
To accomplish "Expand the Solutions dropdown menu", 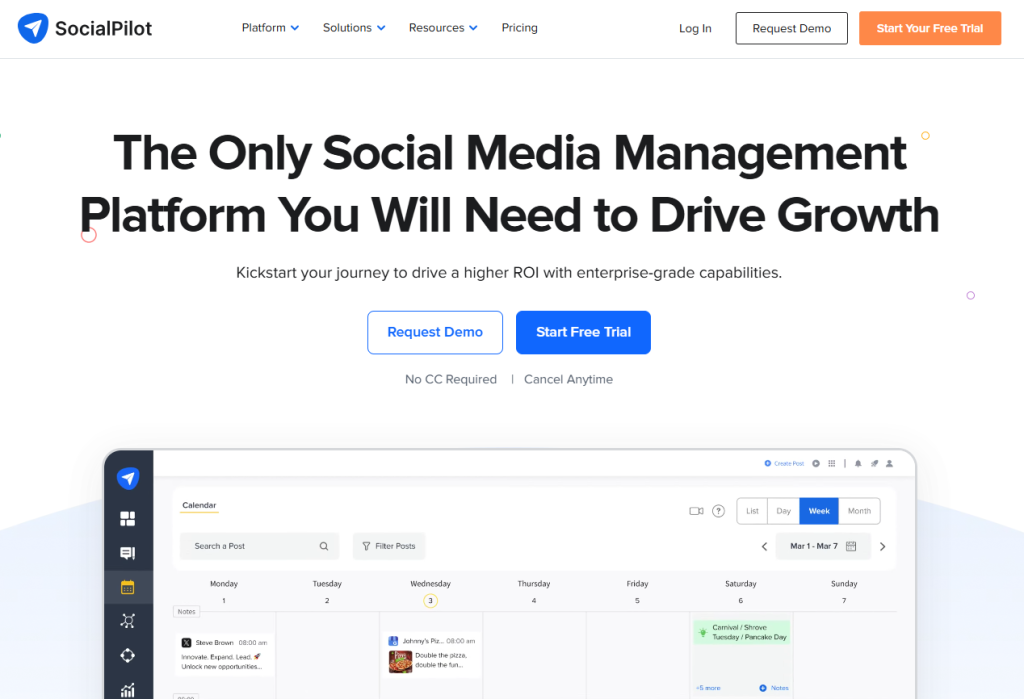I will [x=354, y=27].
